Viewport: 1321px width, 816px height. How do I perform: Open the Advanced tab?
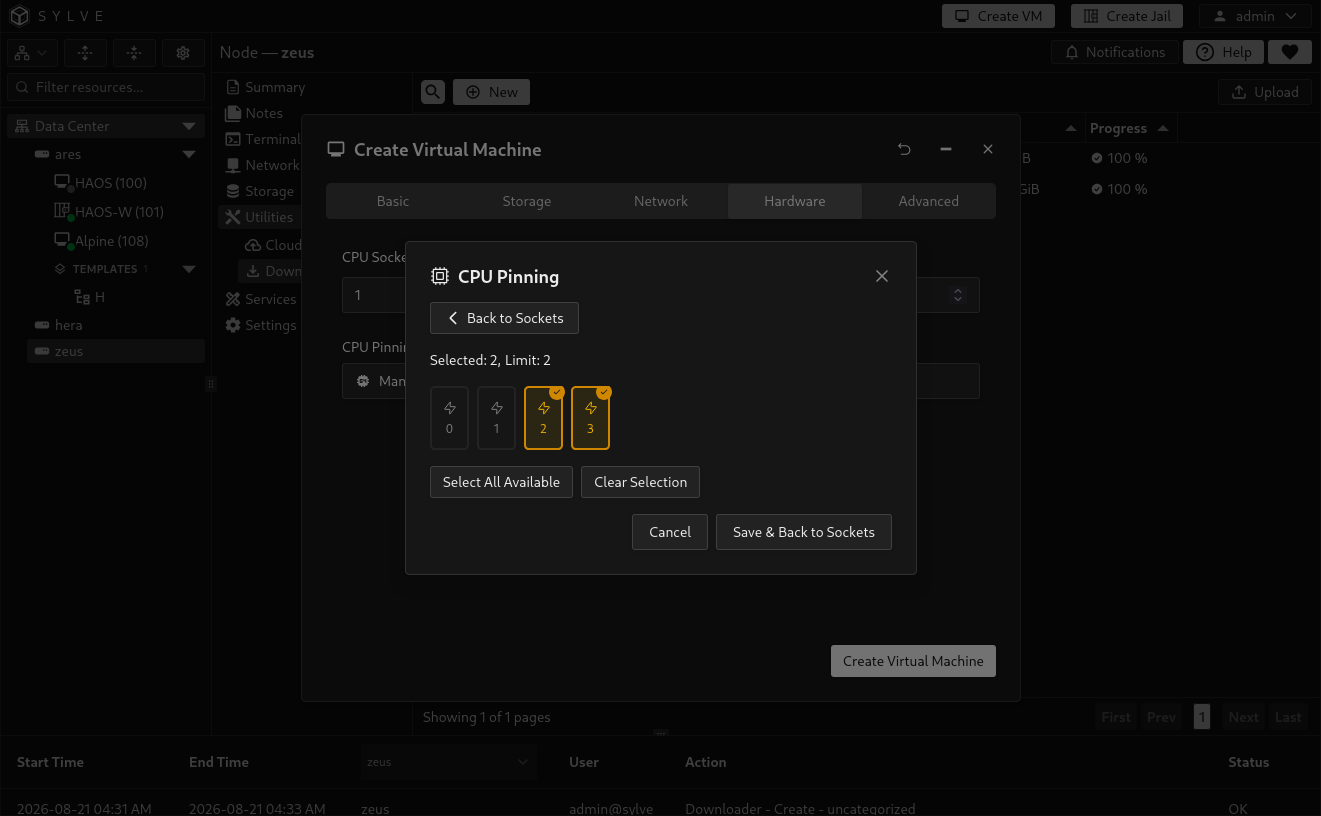929,201
